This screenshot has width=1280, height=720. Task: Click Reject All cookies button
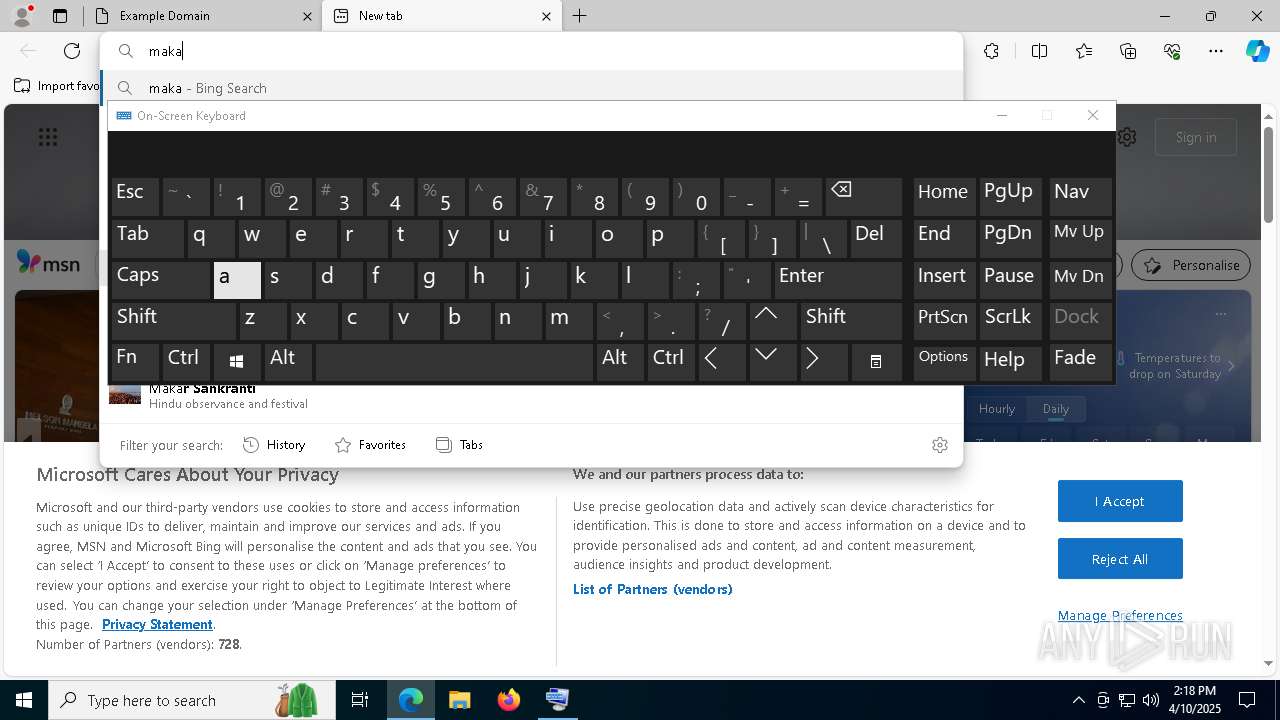[x=1120, y=559]
